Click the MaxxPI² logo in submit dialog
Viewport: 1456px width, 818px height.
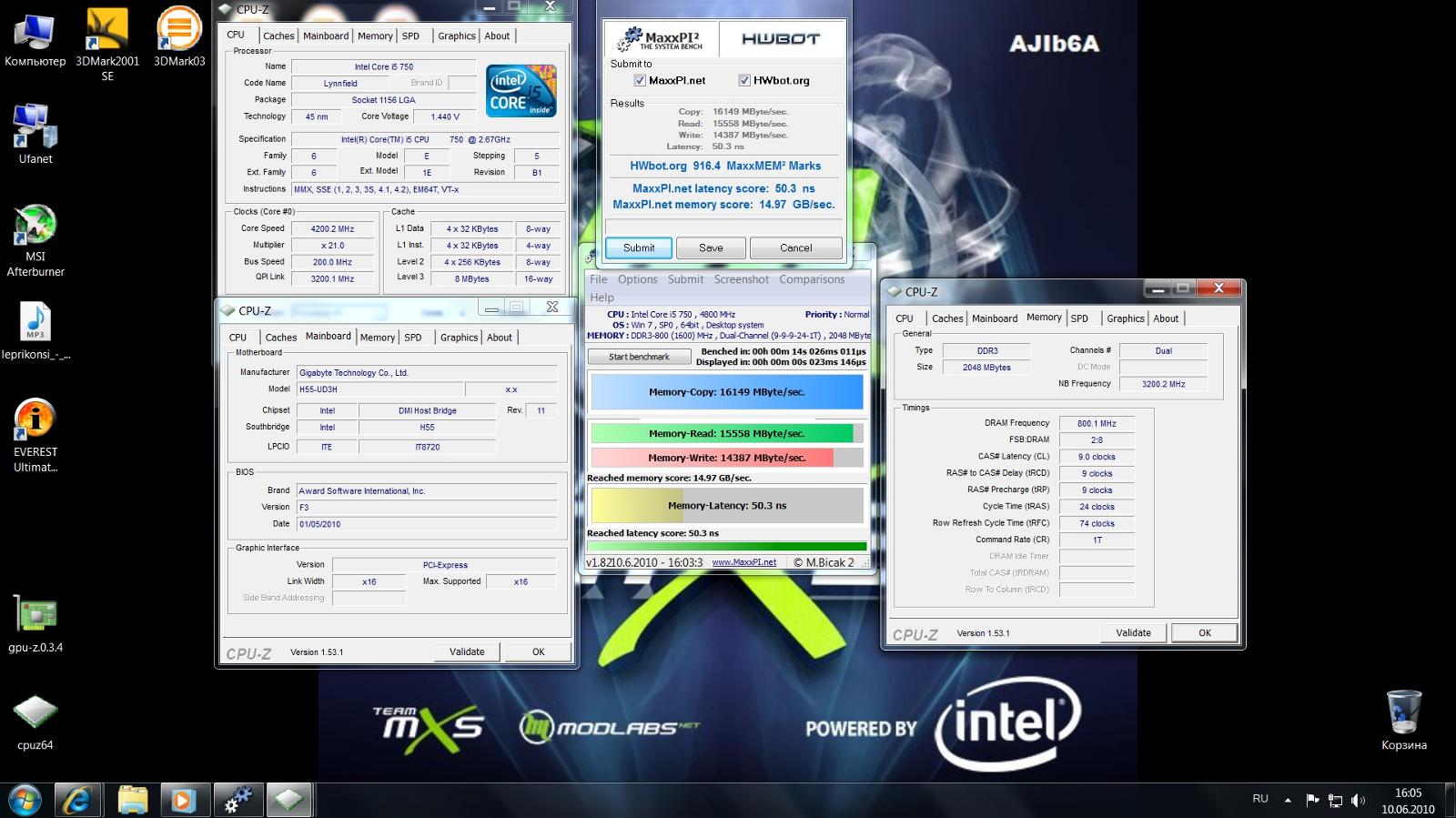tap(660, 39)
